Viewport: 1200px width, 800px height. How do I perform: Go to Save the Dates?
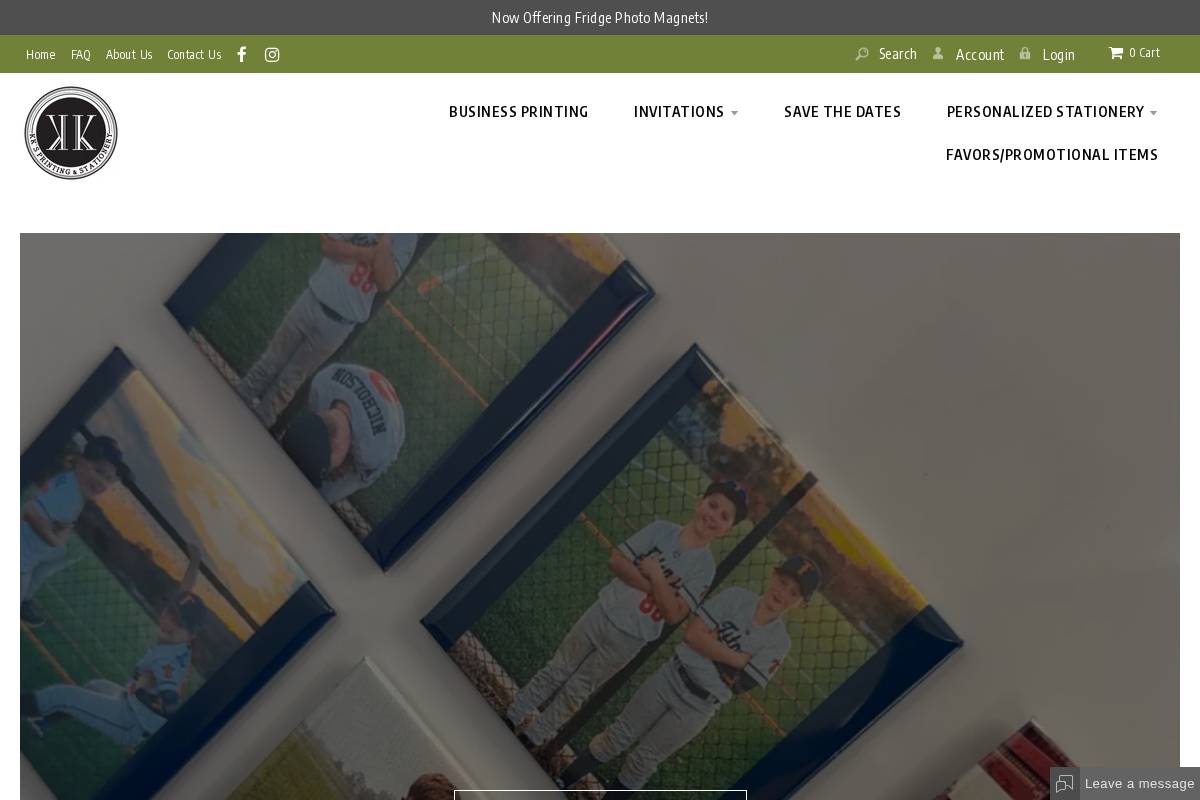[x=843, y=112]
